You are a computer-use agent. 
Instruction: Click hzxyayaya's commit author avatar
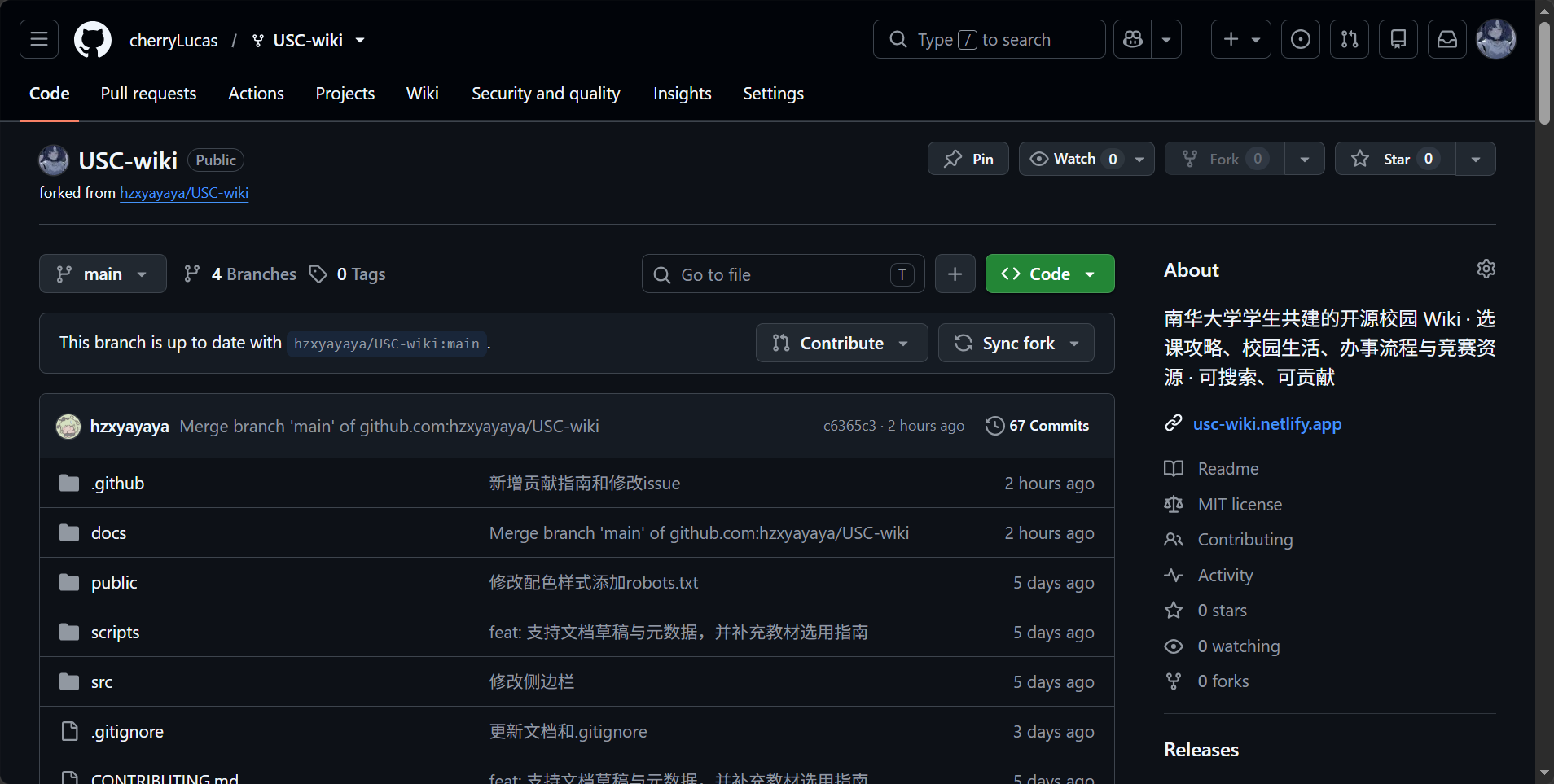(x=68, y=427)
